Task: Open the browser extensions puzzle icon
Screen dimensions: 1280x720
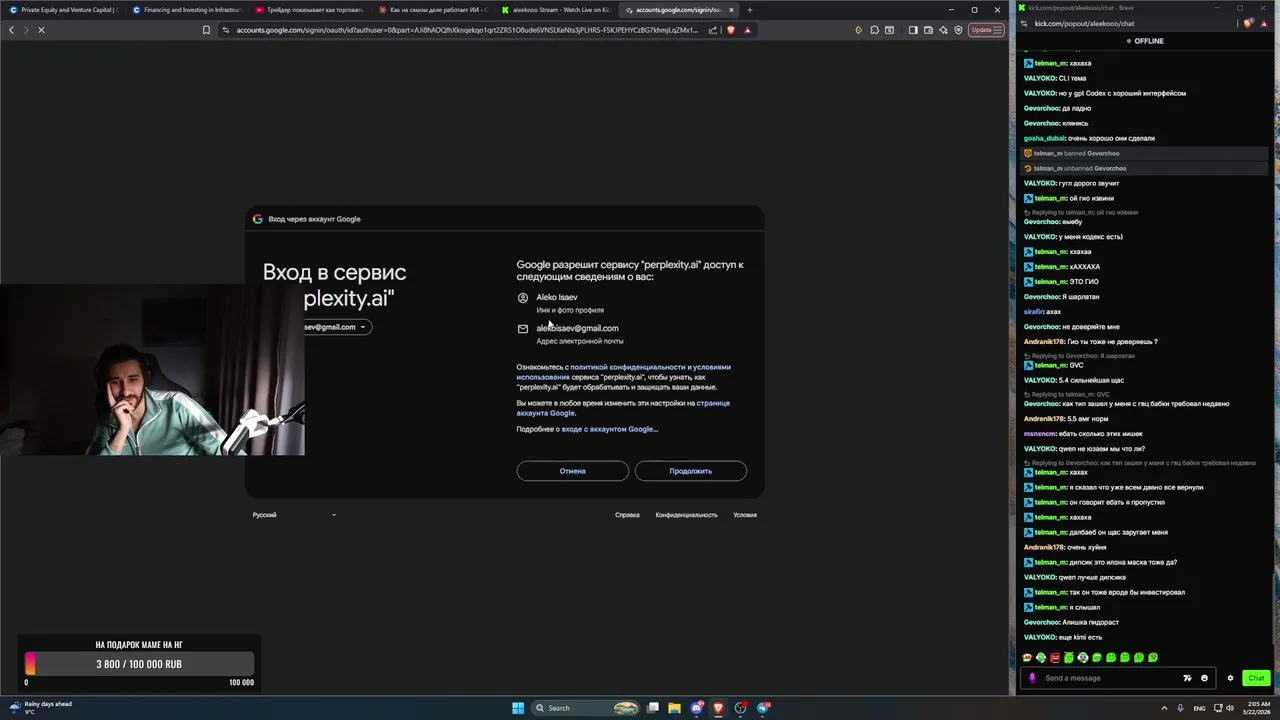Action: point(874,30)
